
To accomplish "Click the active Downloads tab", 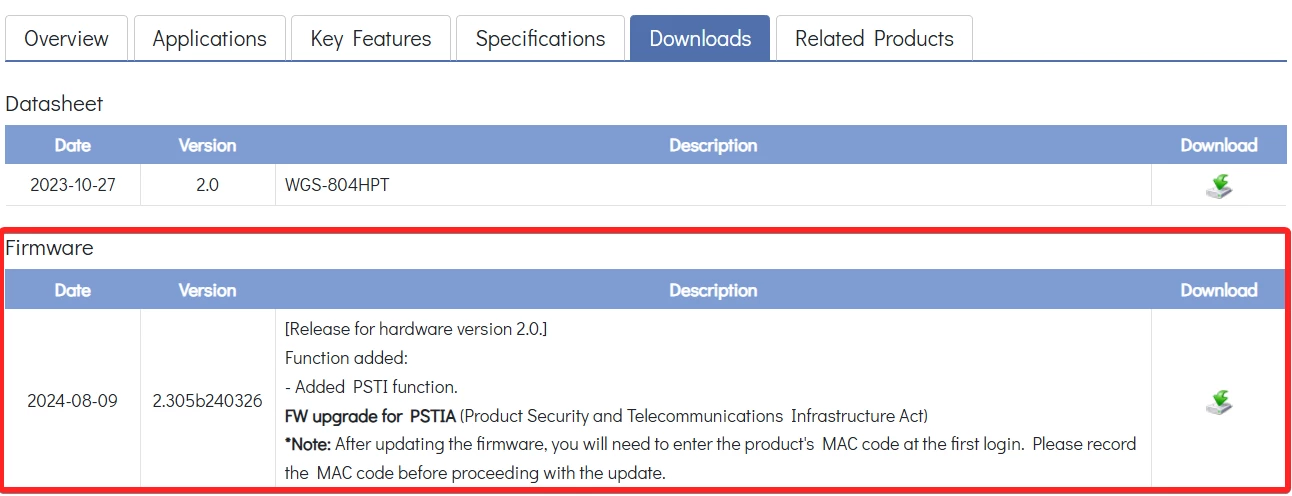I will tap(700, 39).
